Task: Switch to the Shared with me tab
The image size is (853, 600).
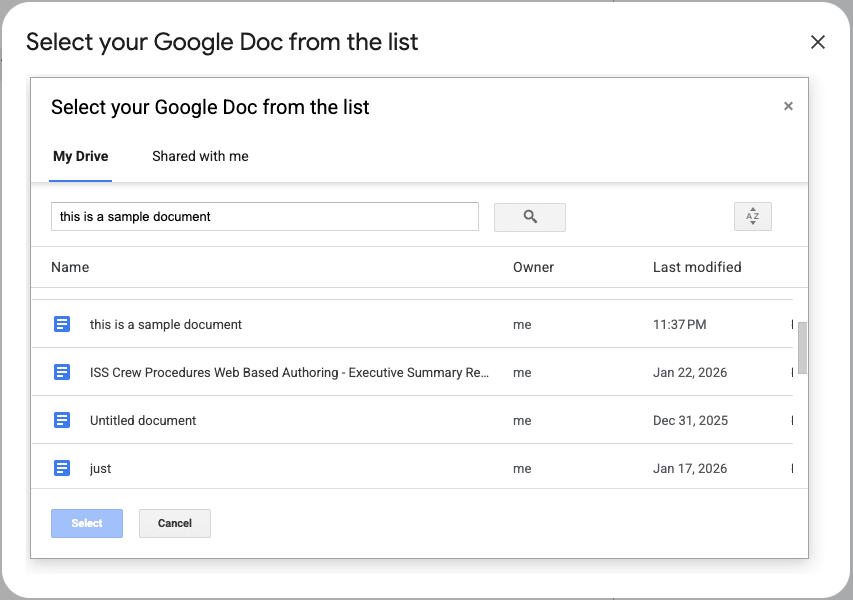Action: click(200, 156)
